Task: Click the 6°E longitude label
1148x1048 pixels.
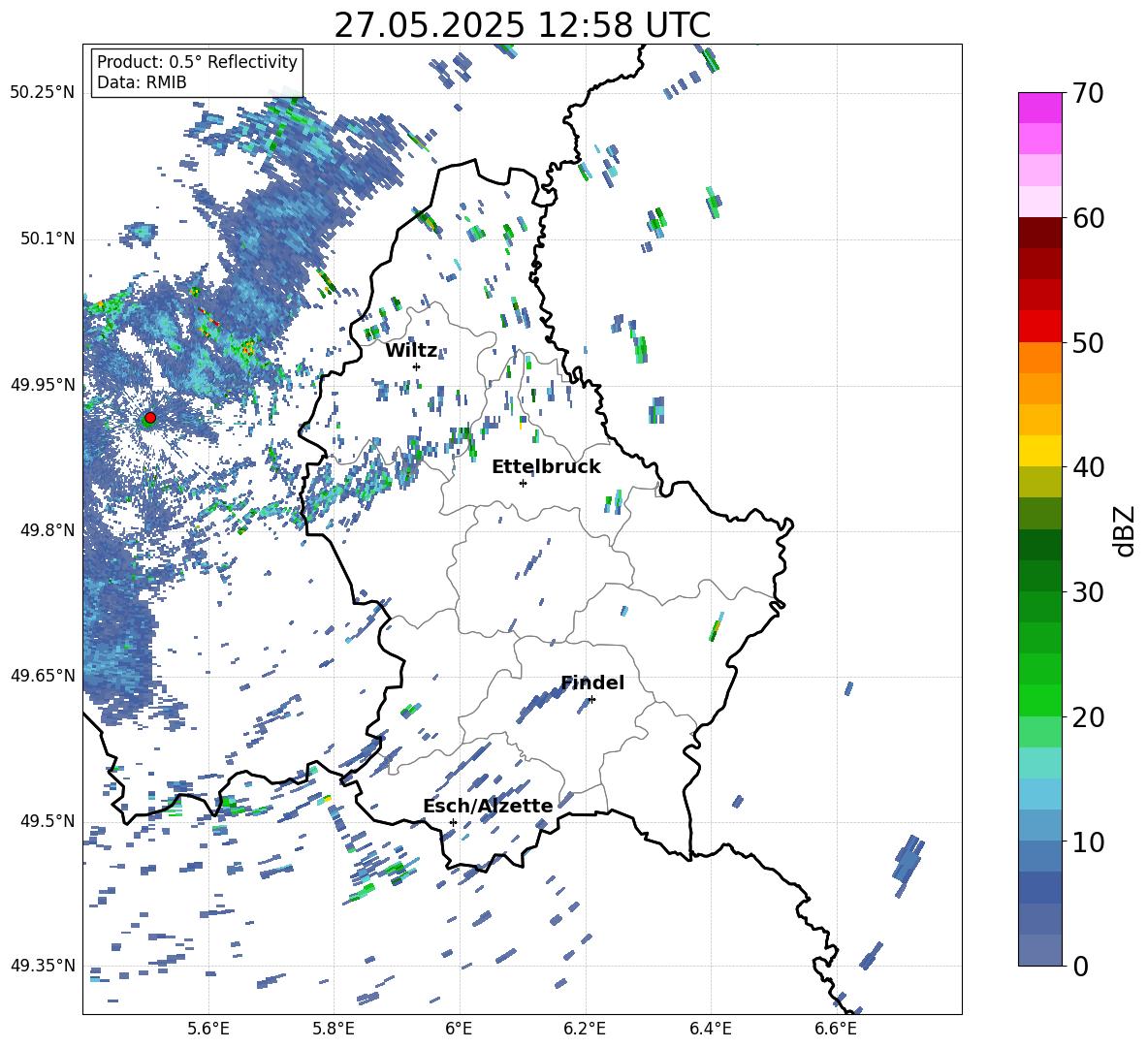Action: pos(459,1030)
